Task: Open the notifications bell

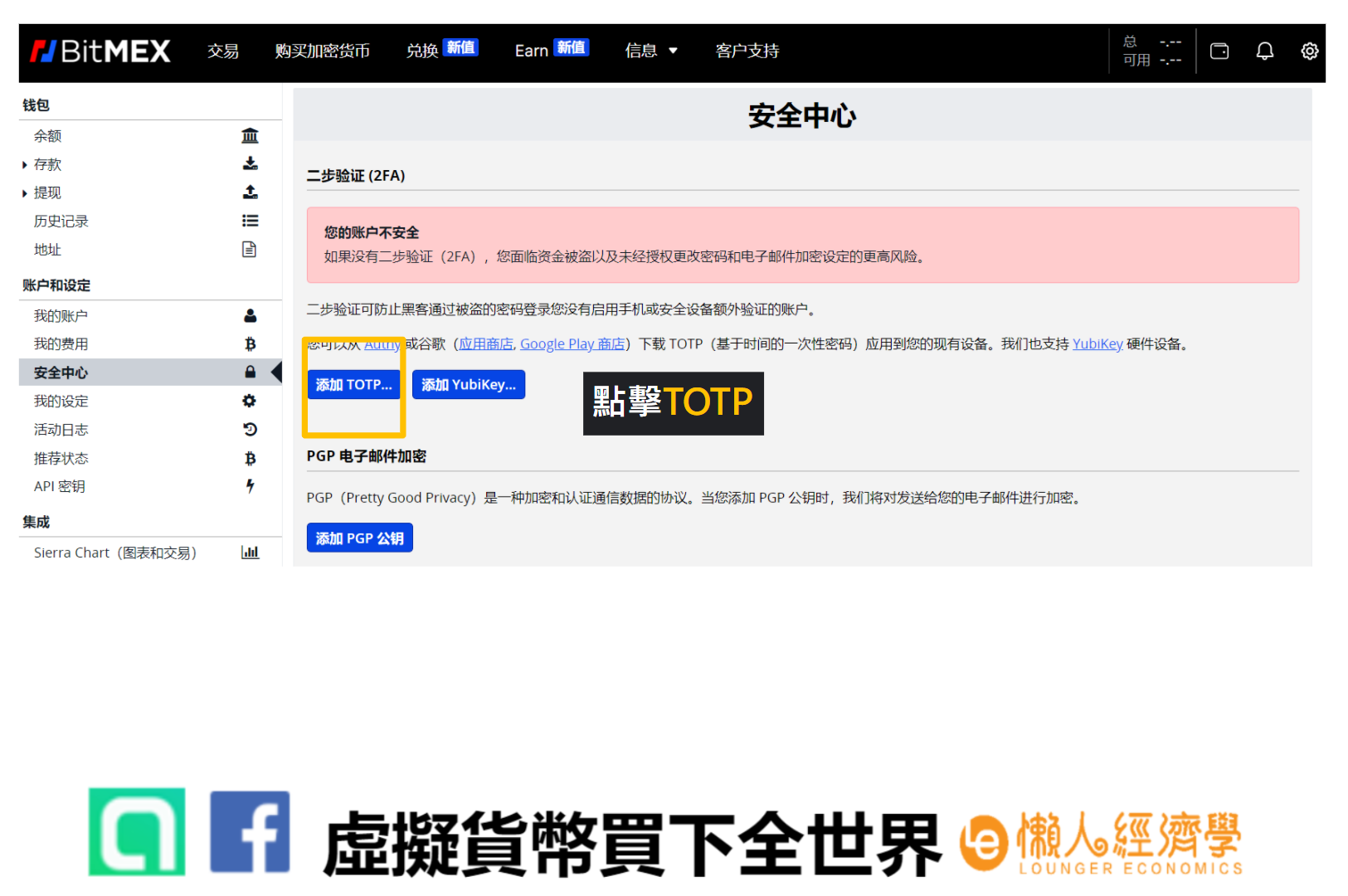Action: (1264, 51)
